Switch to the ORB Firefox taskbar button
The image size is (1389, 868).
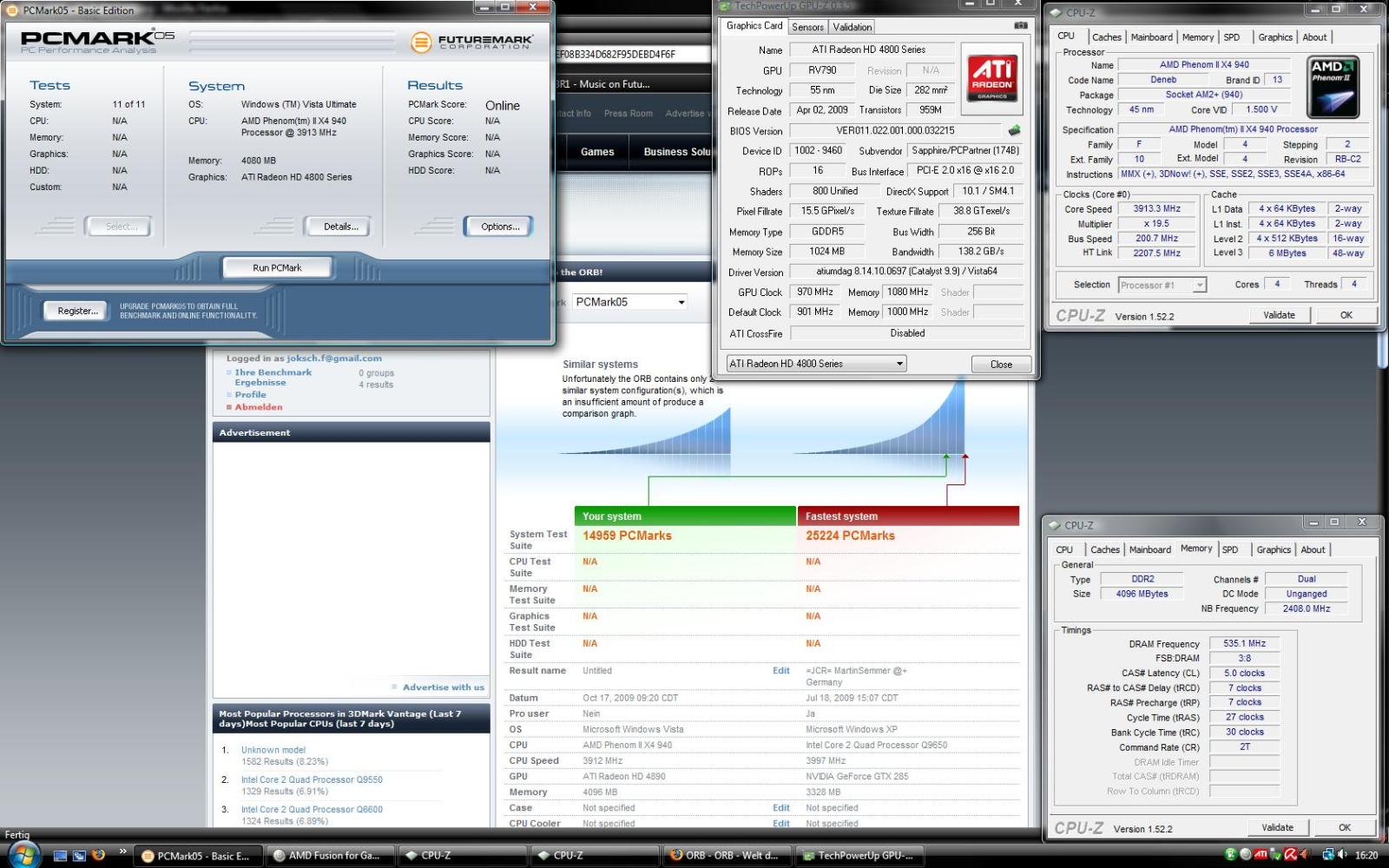727,856
